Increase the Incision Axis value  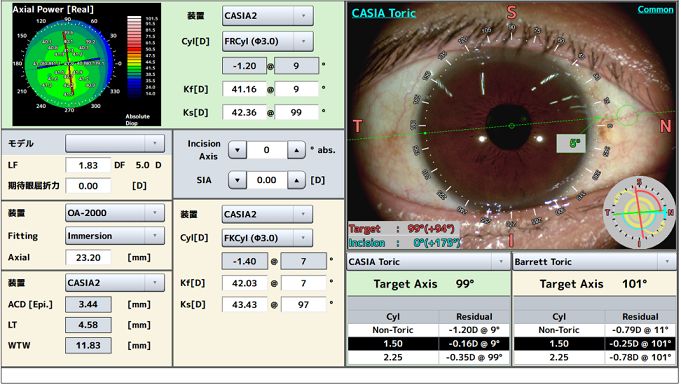pos(296,150)
